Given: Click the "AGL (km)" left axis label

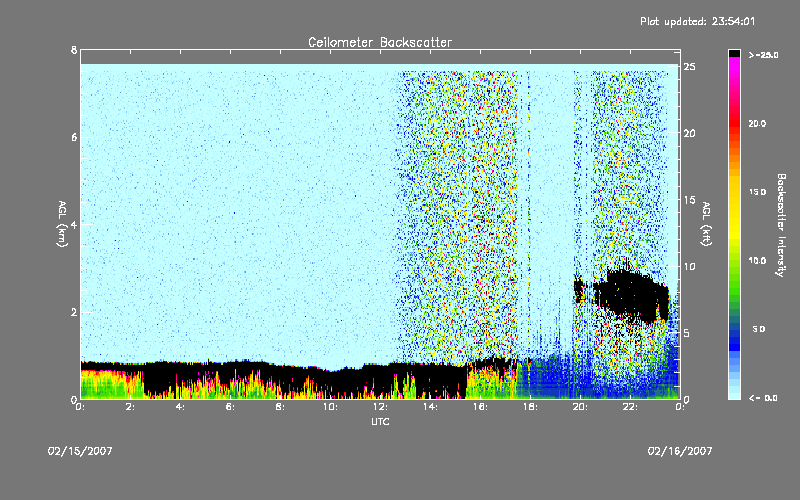Looking at the screenshot, I should pos(62,224).
